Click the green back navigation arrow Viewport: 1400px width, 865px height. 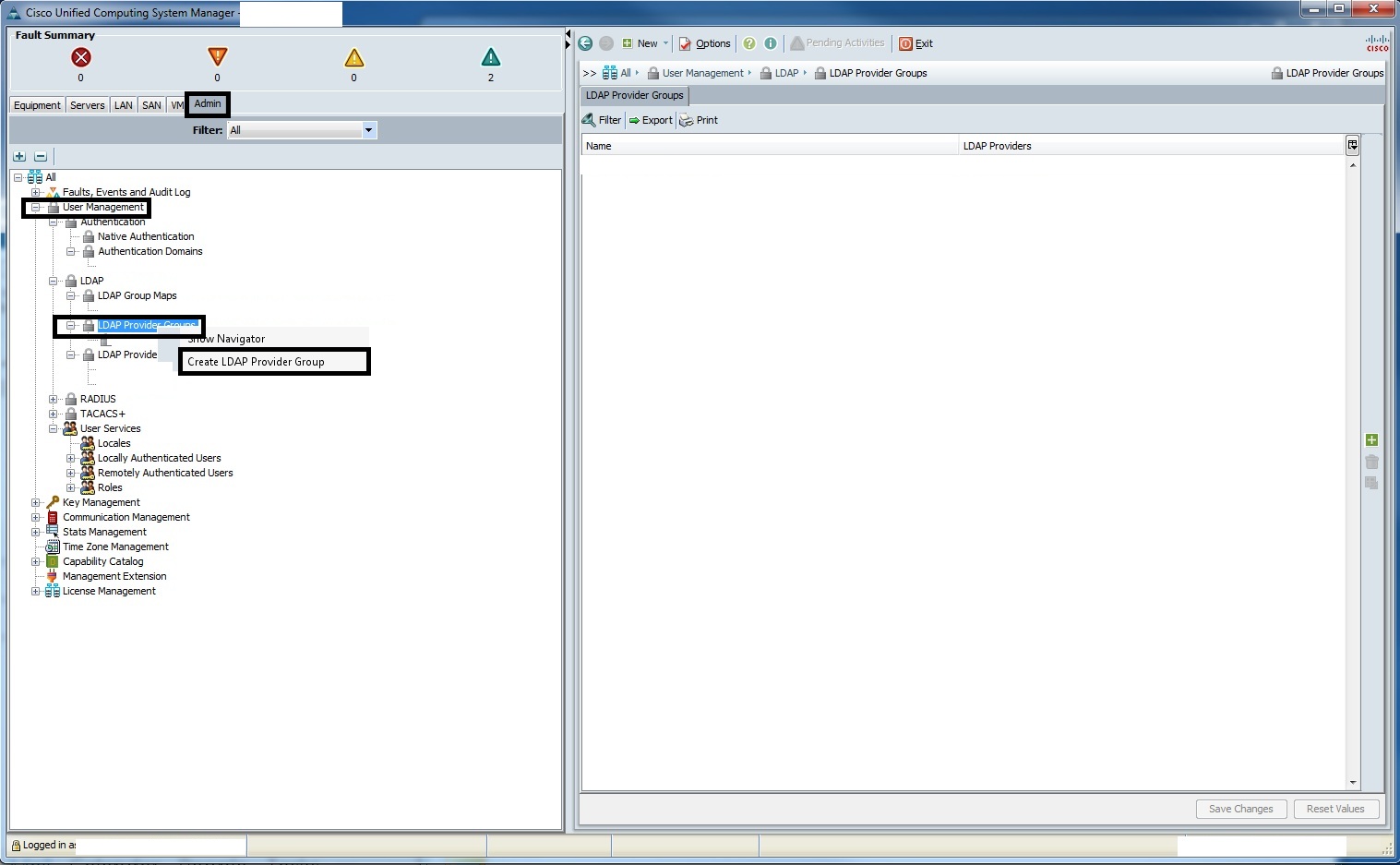(585, 43)
